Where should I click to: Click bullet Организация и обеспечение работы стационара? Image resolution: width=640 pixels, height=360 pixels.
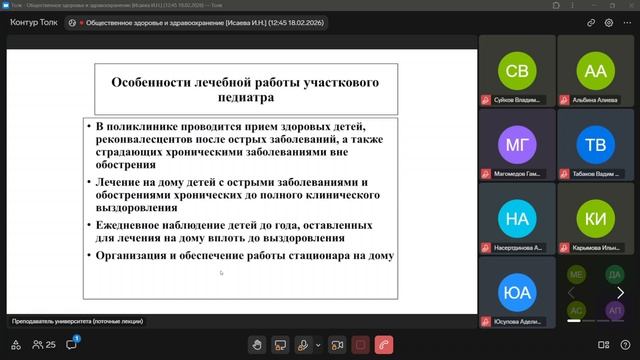pos(244,256)
